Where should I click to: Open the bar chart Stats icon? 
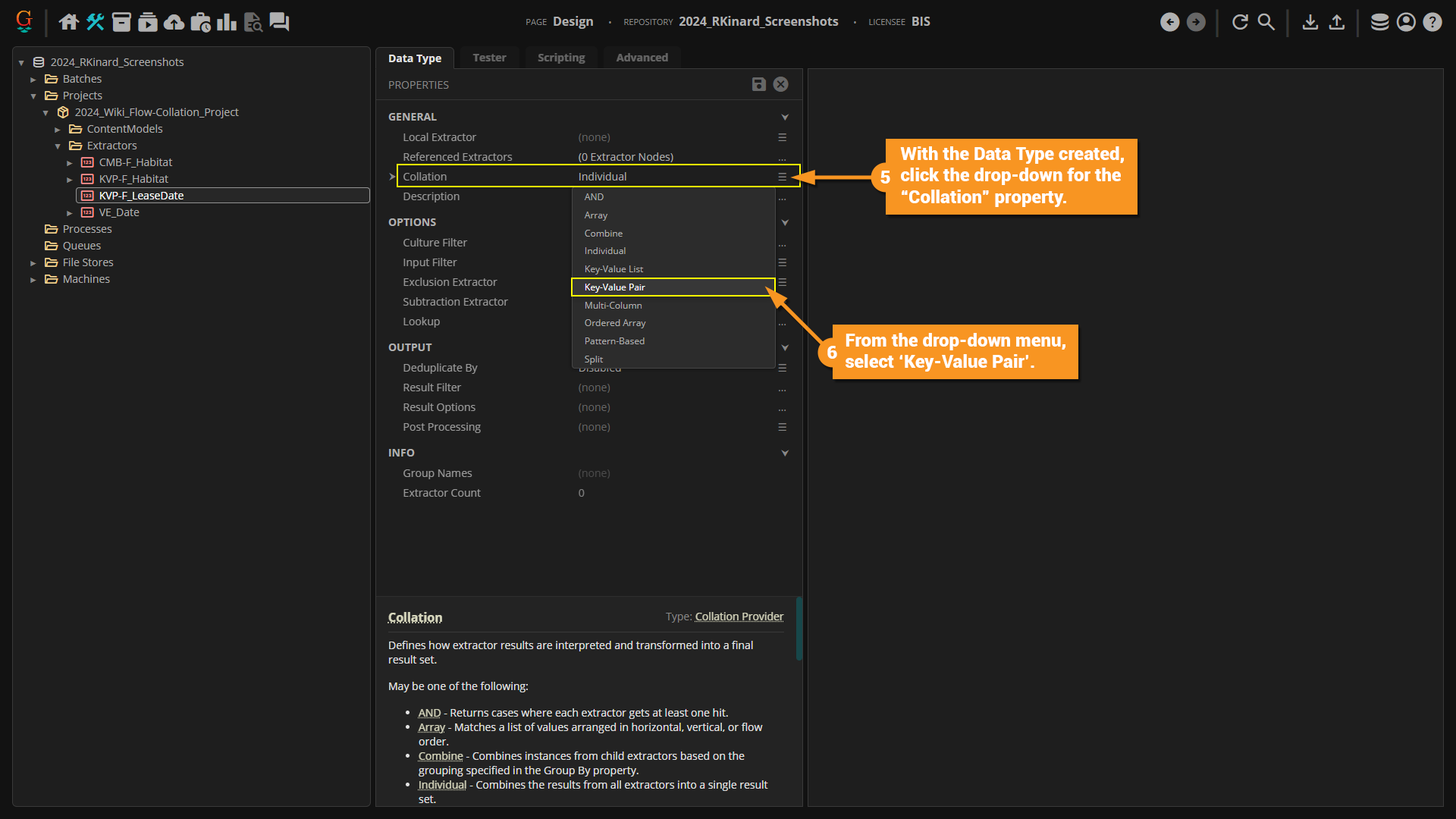(227, 22)
